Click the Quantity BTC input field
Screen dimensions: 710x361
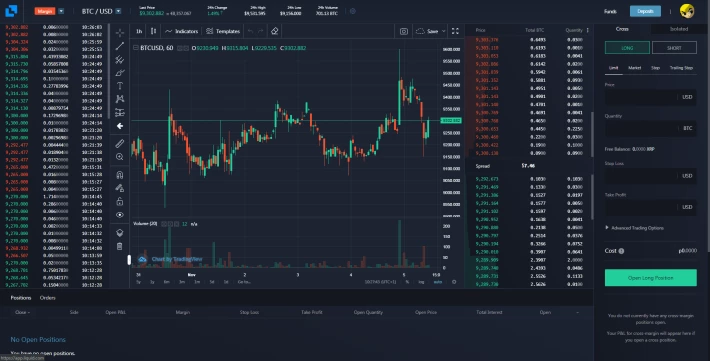(x=651, y=128)
